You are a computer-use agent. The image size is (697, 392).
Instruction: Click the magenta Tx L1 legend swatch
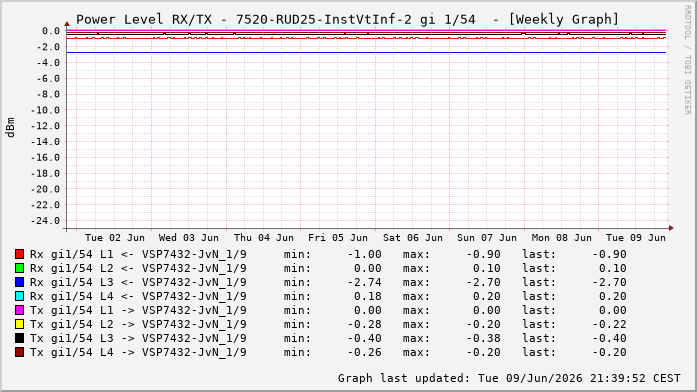(x=19, y=310)
